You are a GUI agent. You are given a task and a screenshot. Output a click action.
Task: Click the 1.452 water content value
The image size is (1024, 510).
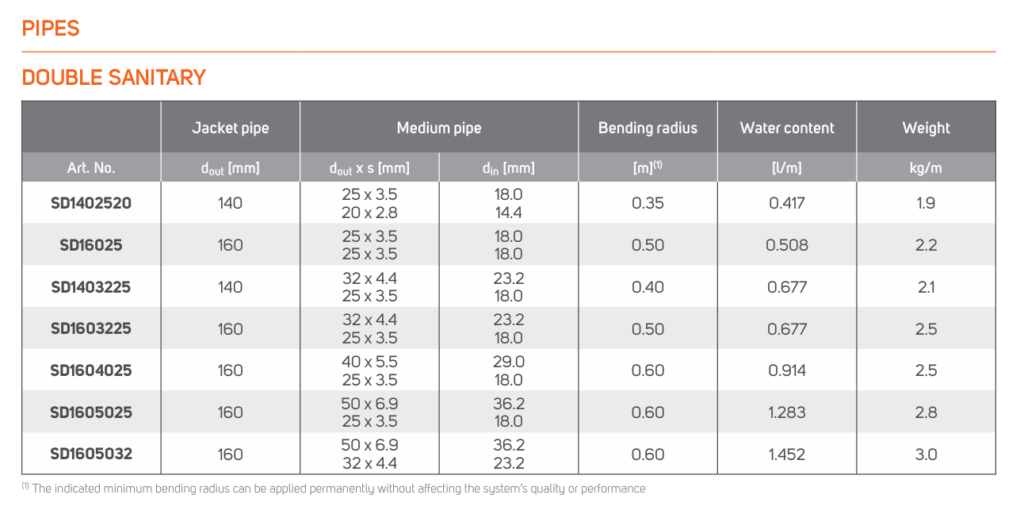pos(786,454)
